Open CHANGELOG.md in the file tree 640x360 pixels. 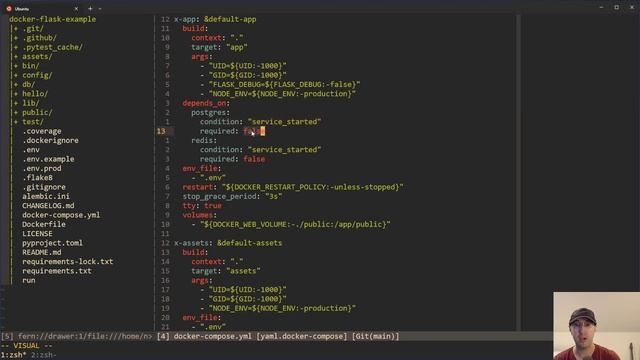[48, 206]
